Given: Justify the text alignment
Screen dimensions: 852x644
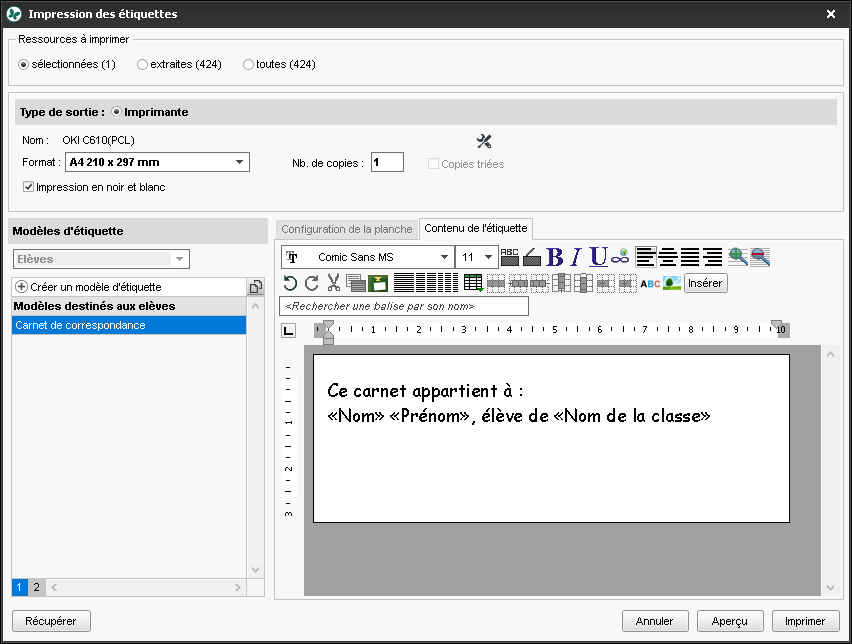Looking at the screenshot, I should 690,257.
